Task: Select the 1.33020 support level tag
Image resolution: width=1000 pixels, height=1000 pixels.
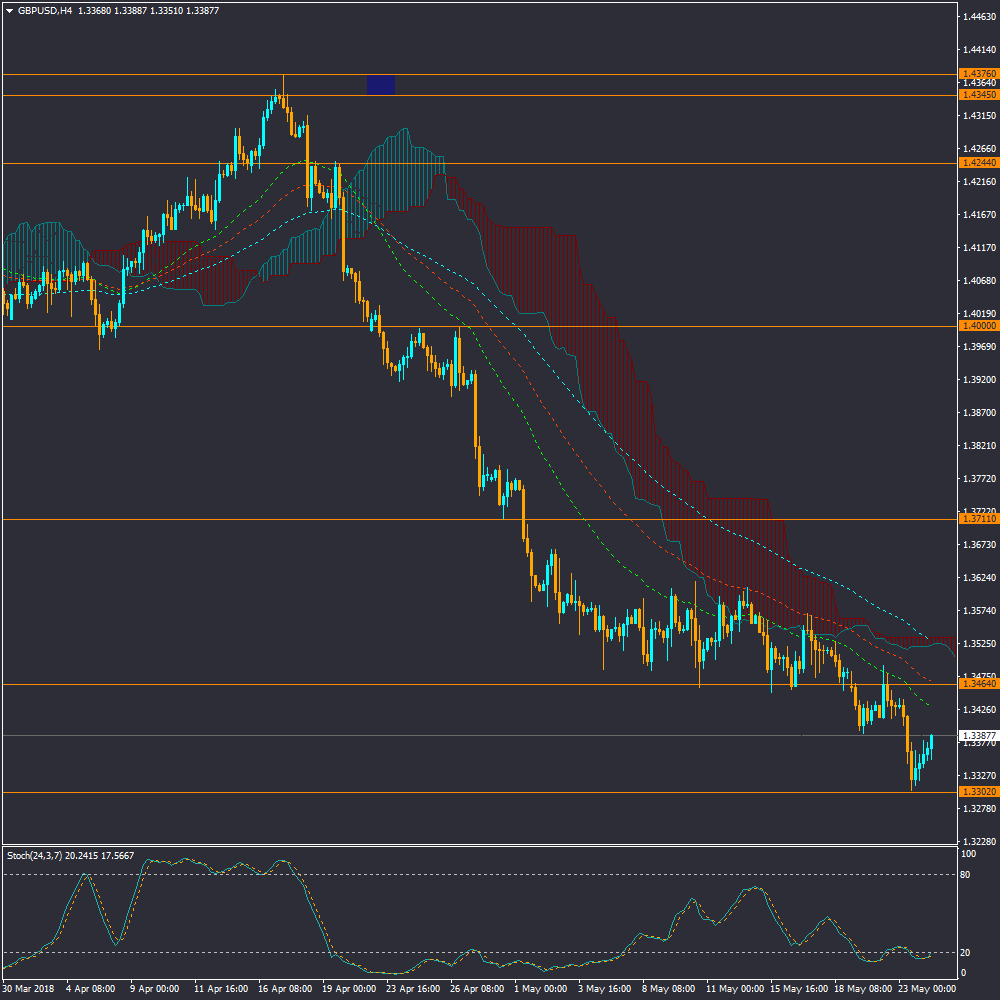Action: point(977,792)
